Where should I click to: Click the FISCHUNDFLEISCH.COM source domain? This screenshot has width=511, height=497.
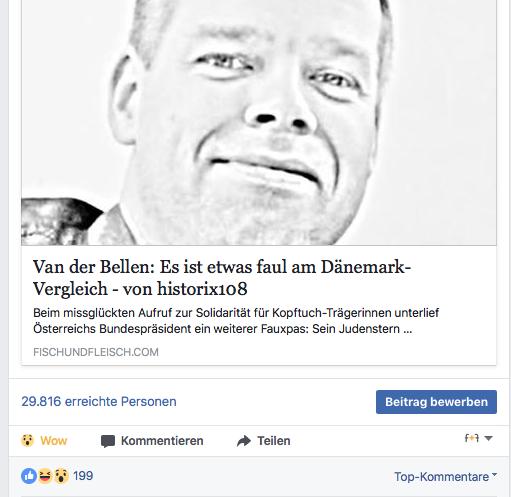point(96,352)
